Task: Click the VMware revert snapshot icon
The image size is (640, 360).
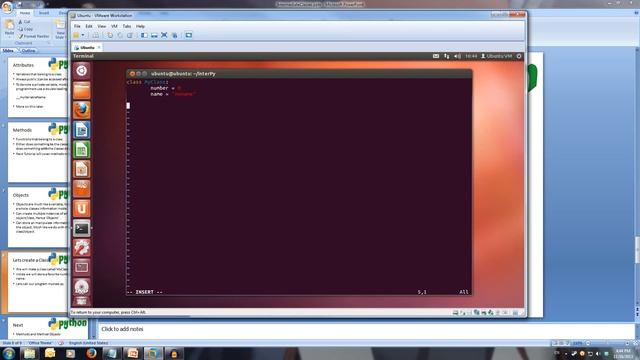Action: click(120, 35)
